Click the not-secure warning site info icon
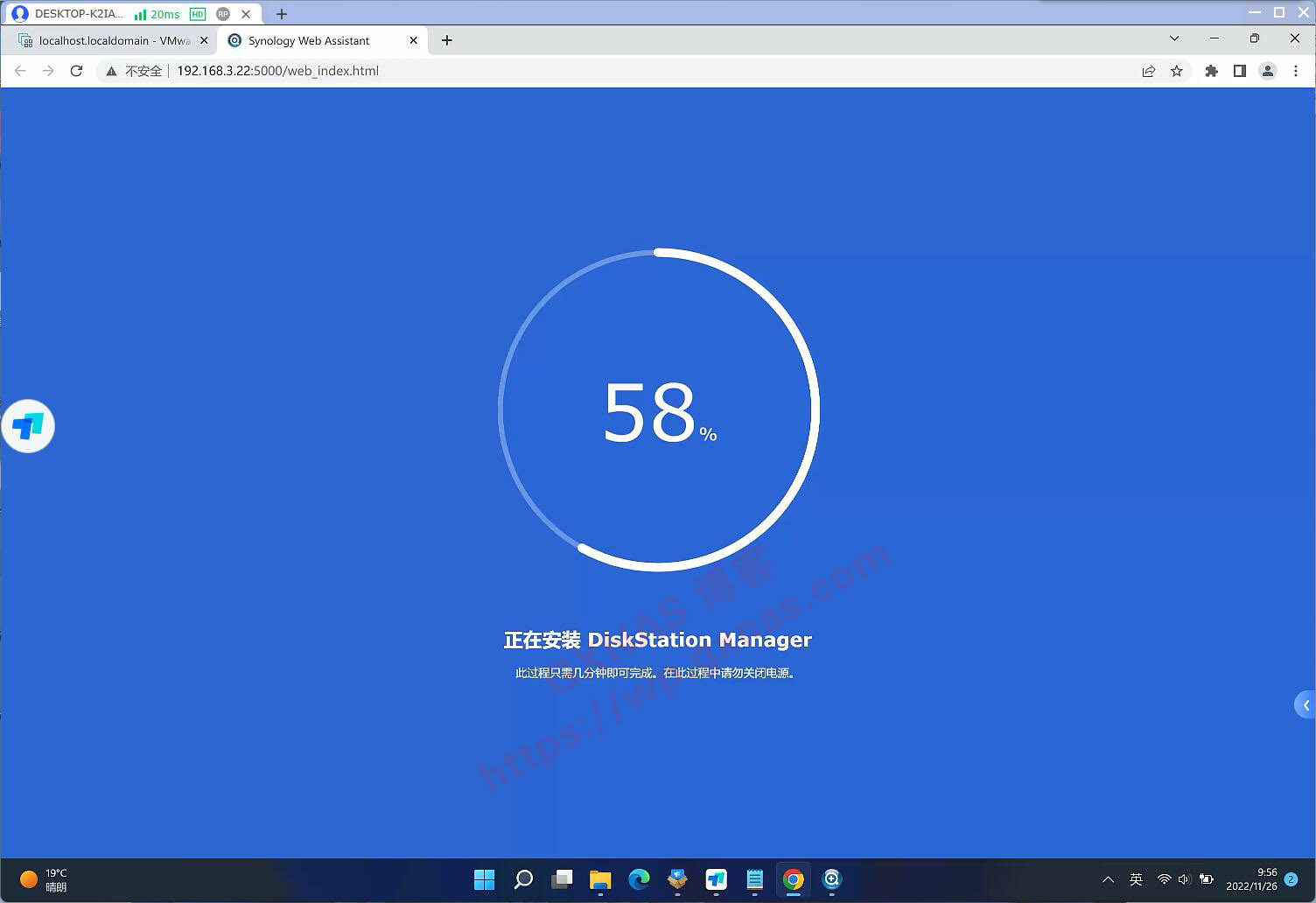1316x903 pixels. tap(112, 71)
